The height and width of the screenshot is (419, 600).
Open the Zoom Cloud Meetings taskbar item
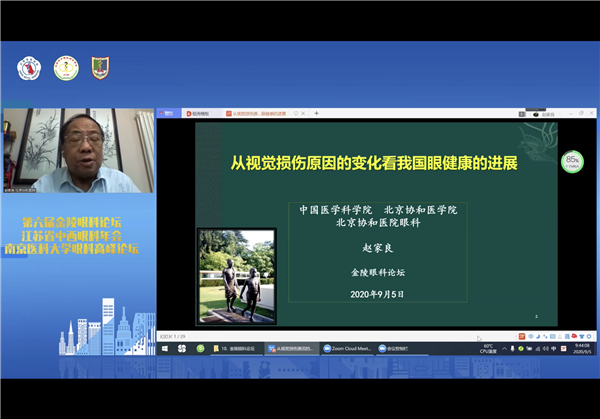[347, 349]
